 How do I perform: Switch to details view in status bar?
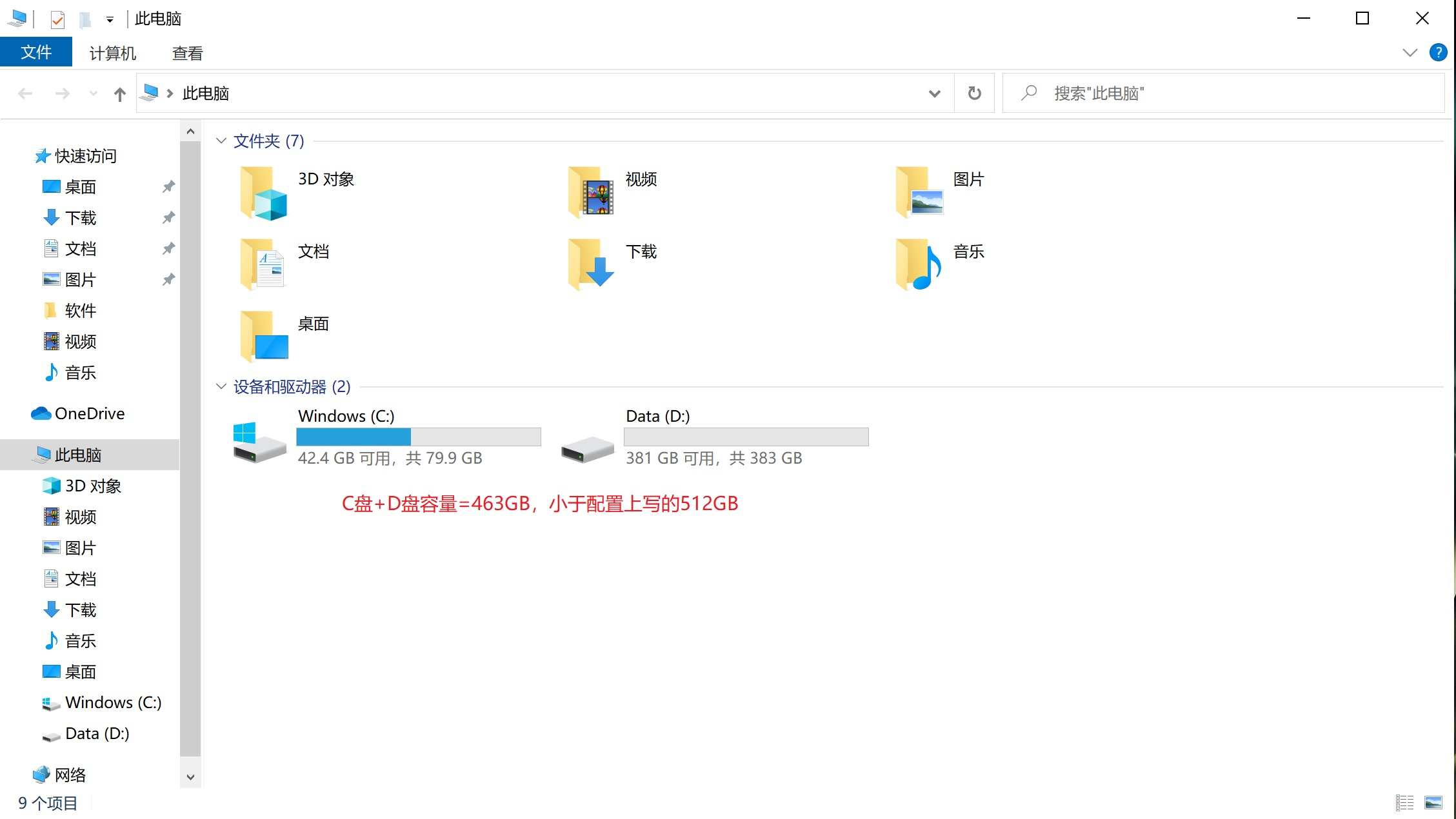tap(1405, 802)
